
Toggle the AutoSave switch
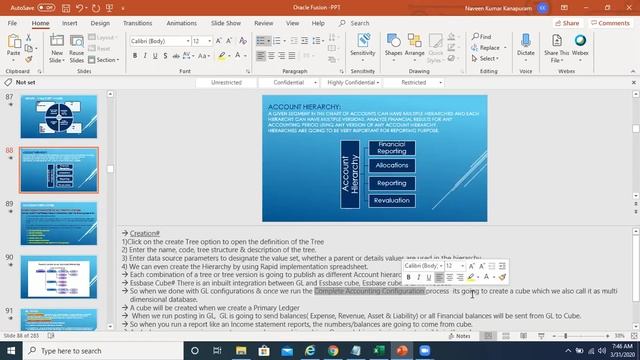click(x=46, y=8)
